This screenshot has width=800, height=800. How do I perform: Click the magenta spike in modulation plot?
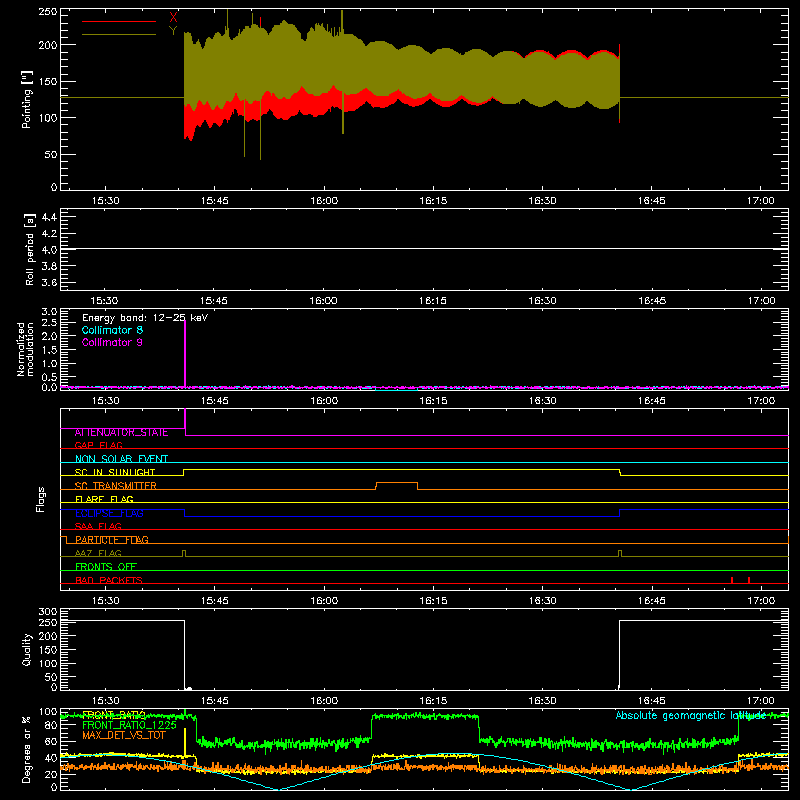[185, 353]
